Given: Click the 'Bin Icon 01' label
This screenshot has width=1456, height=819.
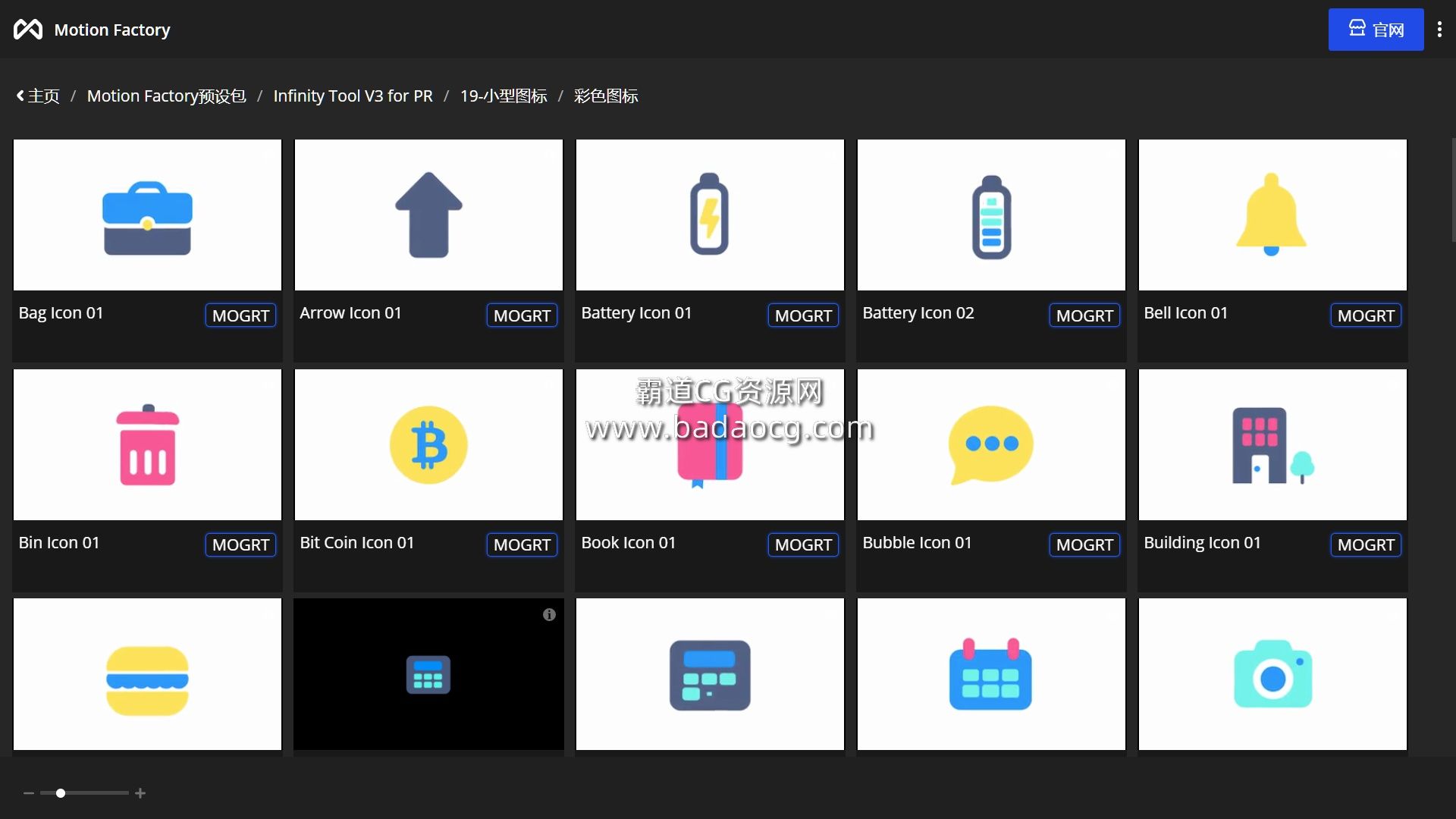Looking at the screenshot, I should click(59, 543).
